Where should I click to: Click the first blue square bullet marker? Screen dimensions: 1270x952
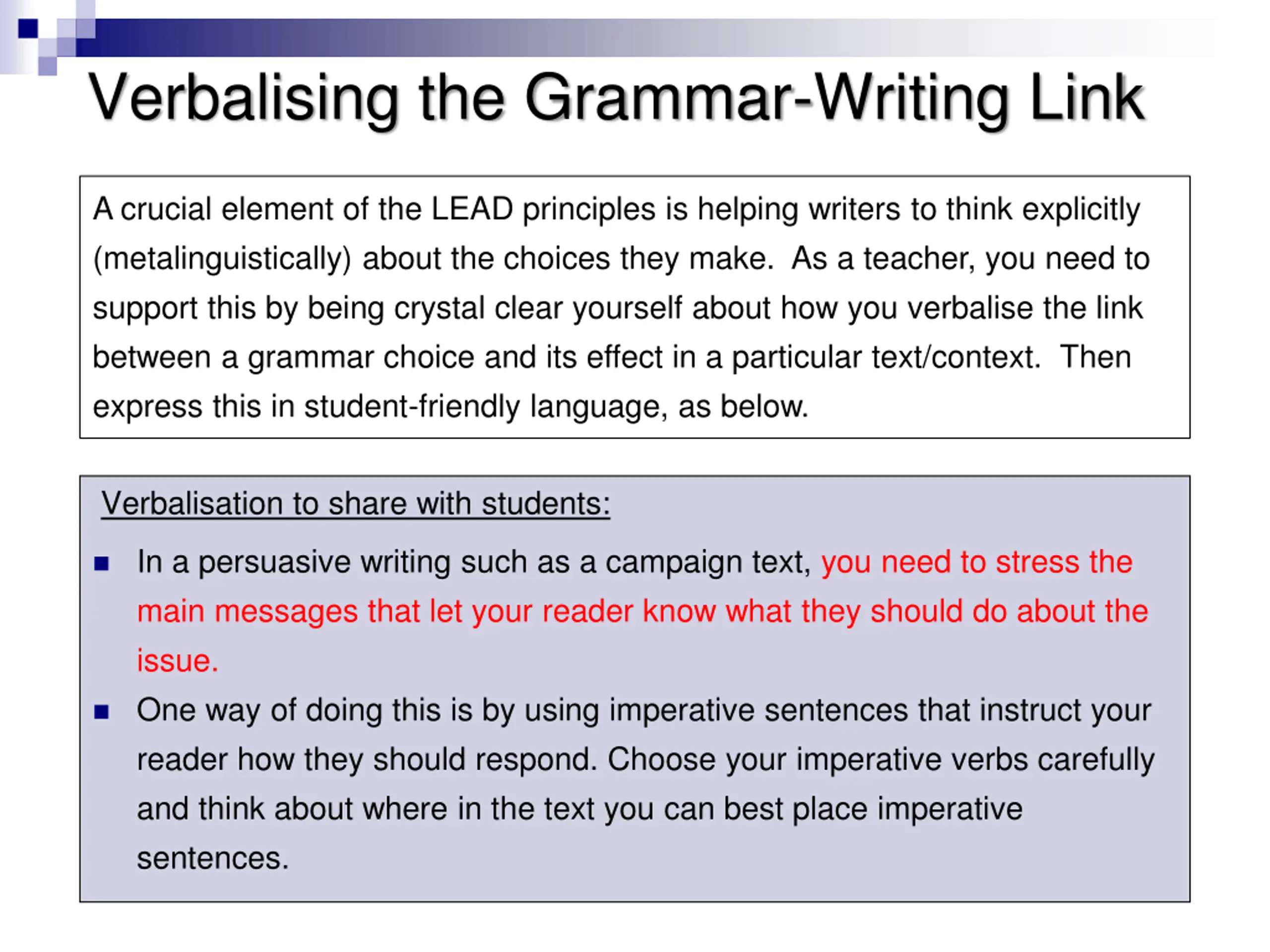(x=102, y=563)
